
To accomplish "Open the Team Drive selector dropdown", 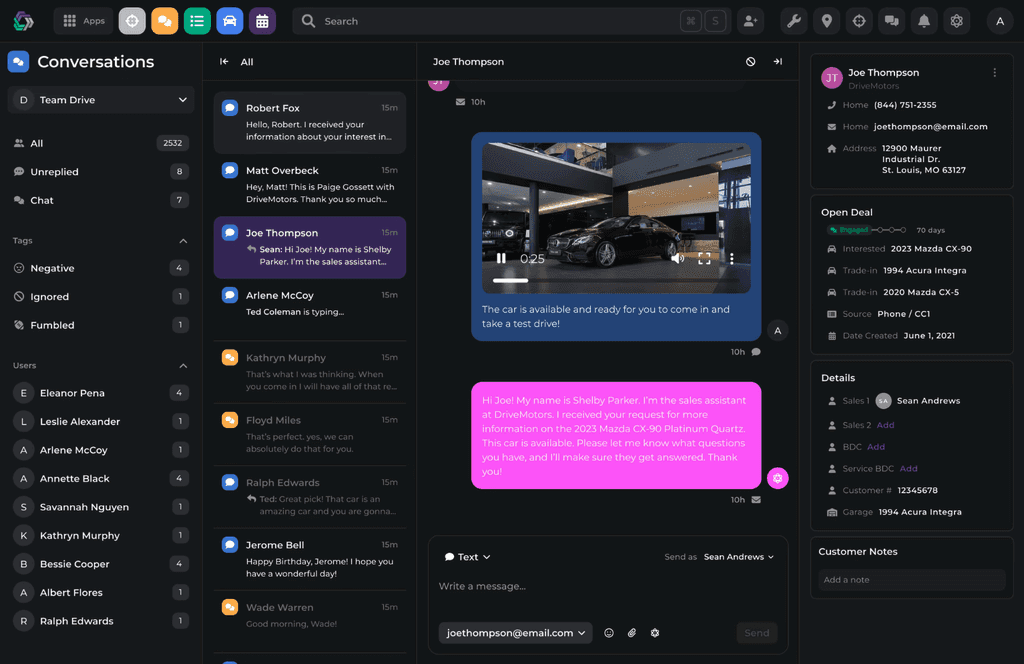I will [x=100, y=99].
